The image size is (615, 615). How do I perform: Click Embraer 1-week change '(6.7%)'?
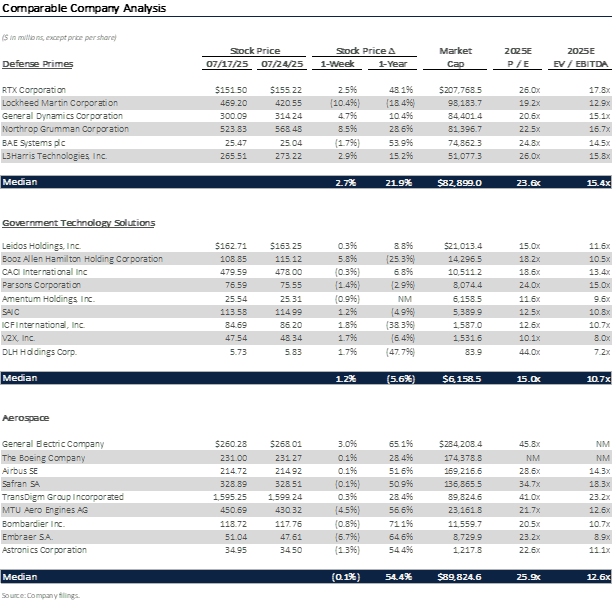click(x=348, y=537)
